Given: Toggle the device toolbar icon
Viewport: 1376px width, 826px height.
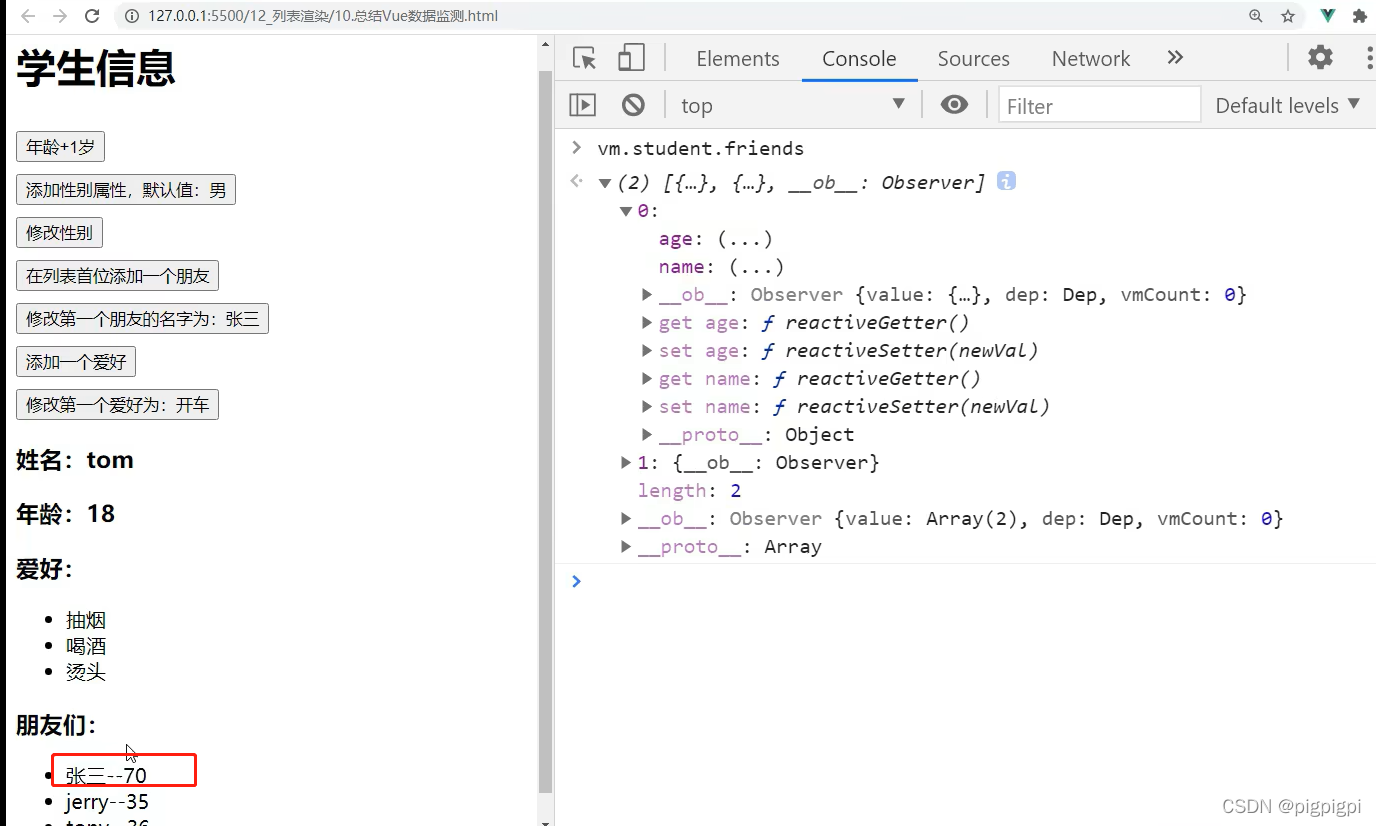Looking at the screenshot, I should tap(631, 58).
